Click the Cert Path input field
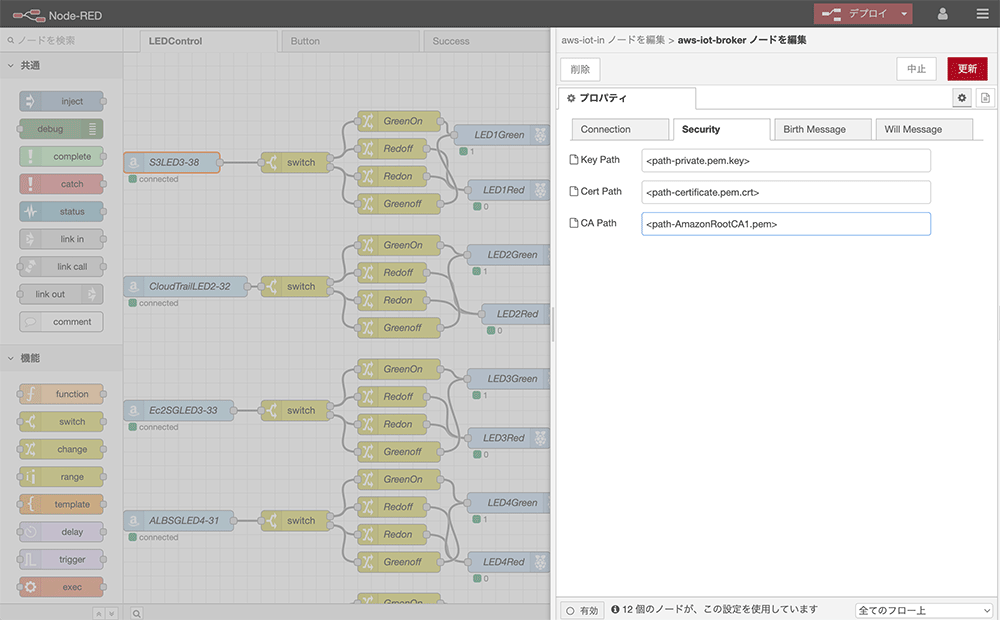1000x620 pixels. [x=786, y=192]
